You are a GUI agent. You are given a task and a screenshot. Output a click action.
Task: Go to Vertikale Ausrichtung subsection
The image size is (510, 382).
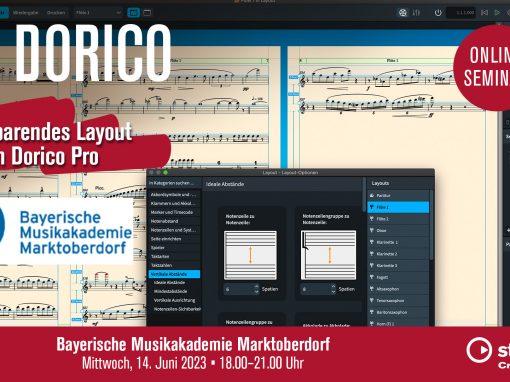(174, 300)
